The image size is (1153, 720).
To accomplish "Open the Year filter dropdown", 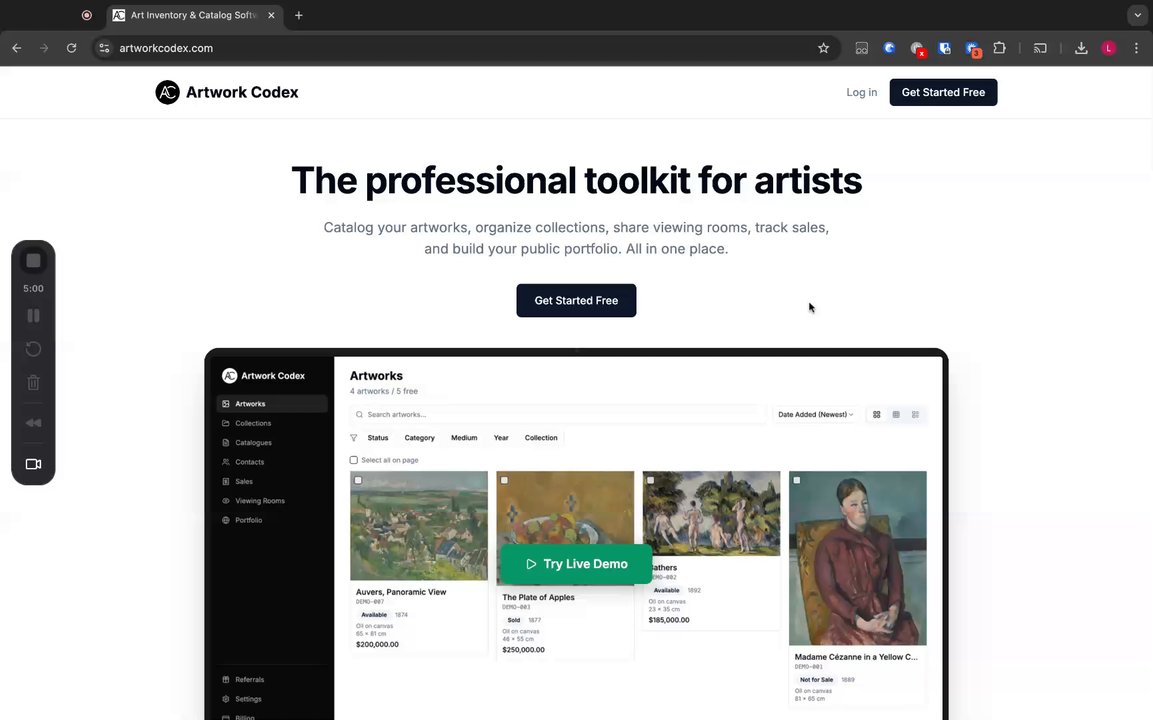I will pyautogui.click(x=501, y=438).
